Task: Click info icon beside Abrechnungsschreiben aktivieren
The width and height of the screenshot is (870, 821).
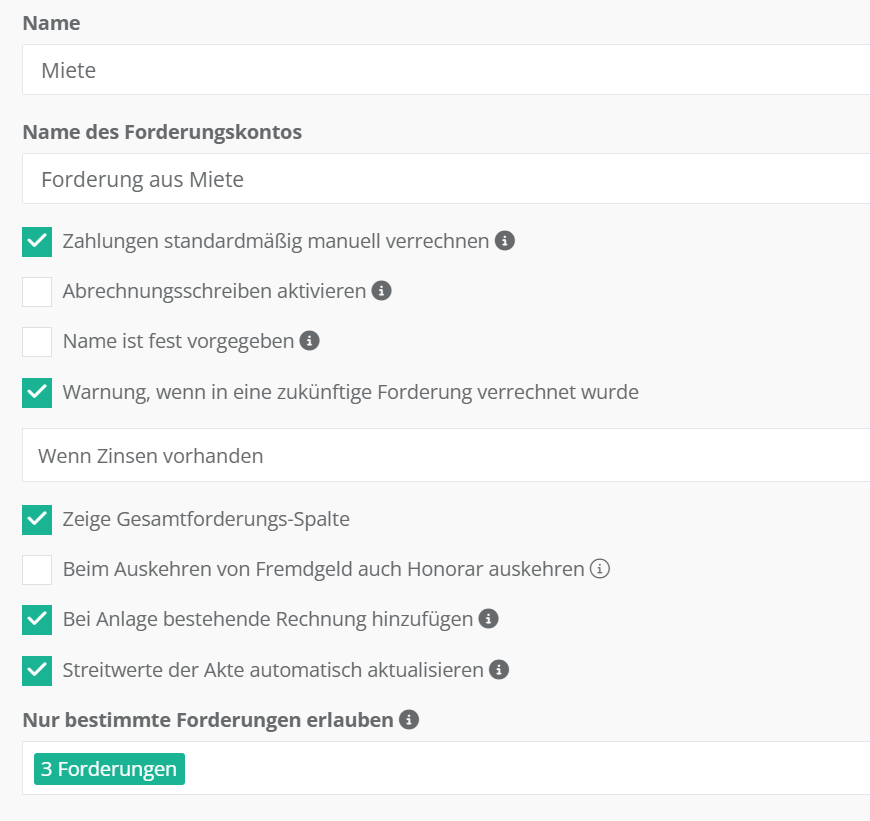Action: pyautogui.click(x=381, y=291)
